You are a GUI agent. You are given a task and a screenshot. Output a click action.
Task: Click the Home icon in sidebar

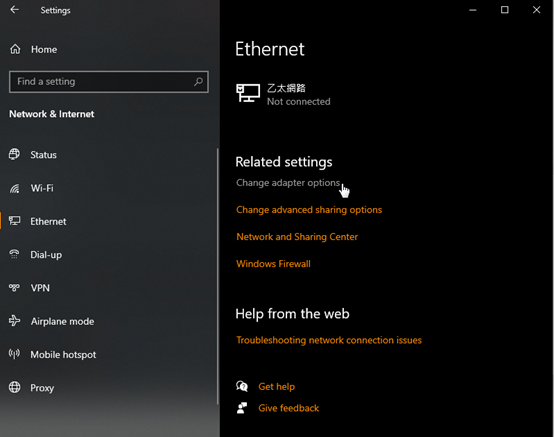coord(15,49)
